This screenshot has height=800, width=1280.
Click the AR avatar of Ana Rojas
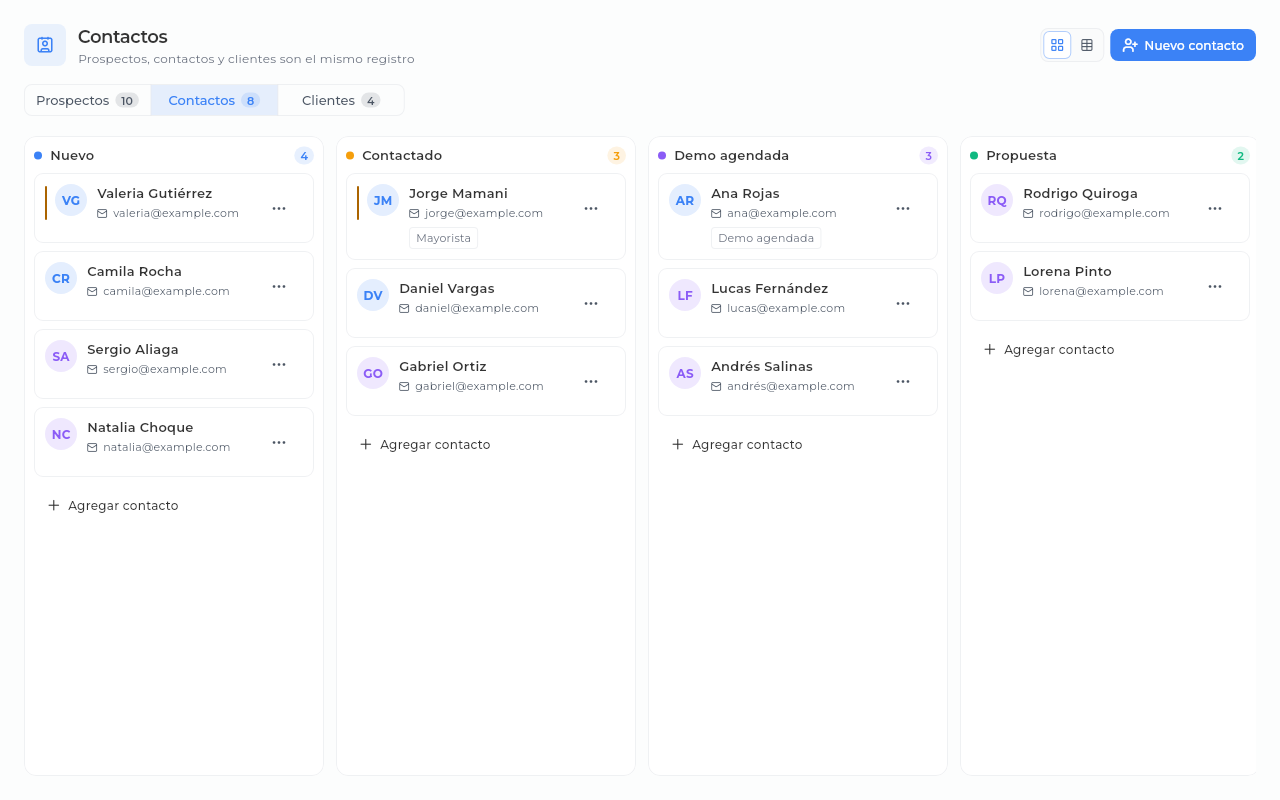click(x=685, y=200)
